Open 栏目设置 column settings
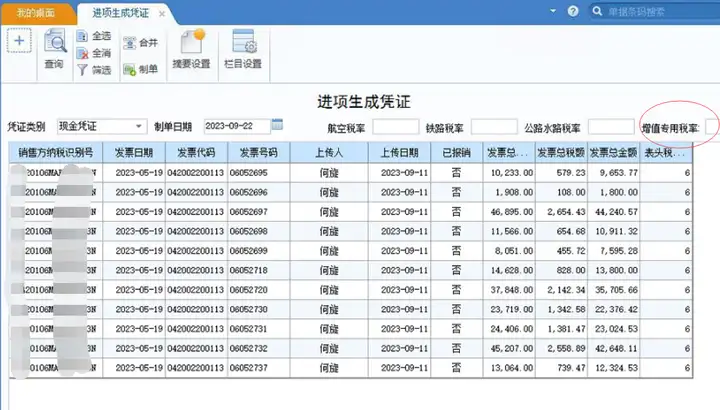Viewport: 720px width, 410px height. click(x=243, y=49)
